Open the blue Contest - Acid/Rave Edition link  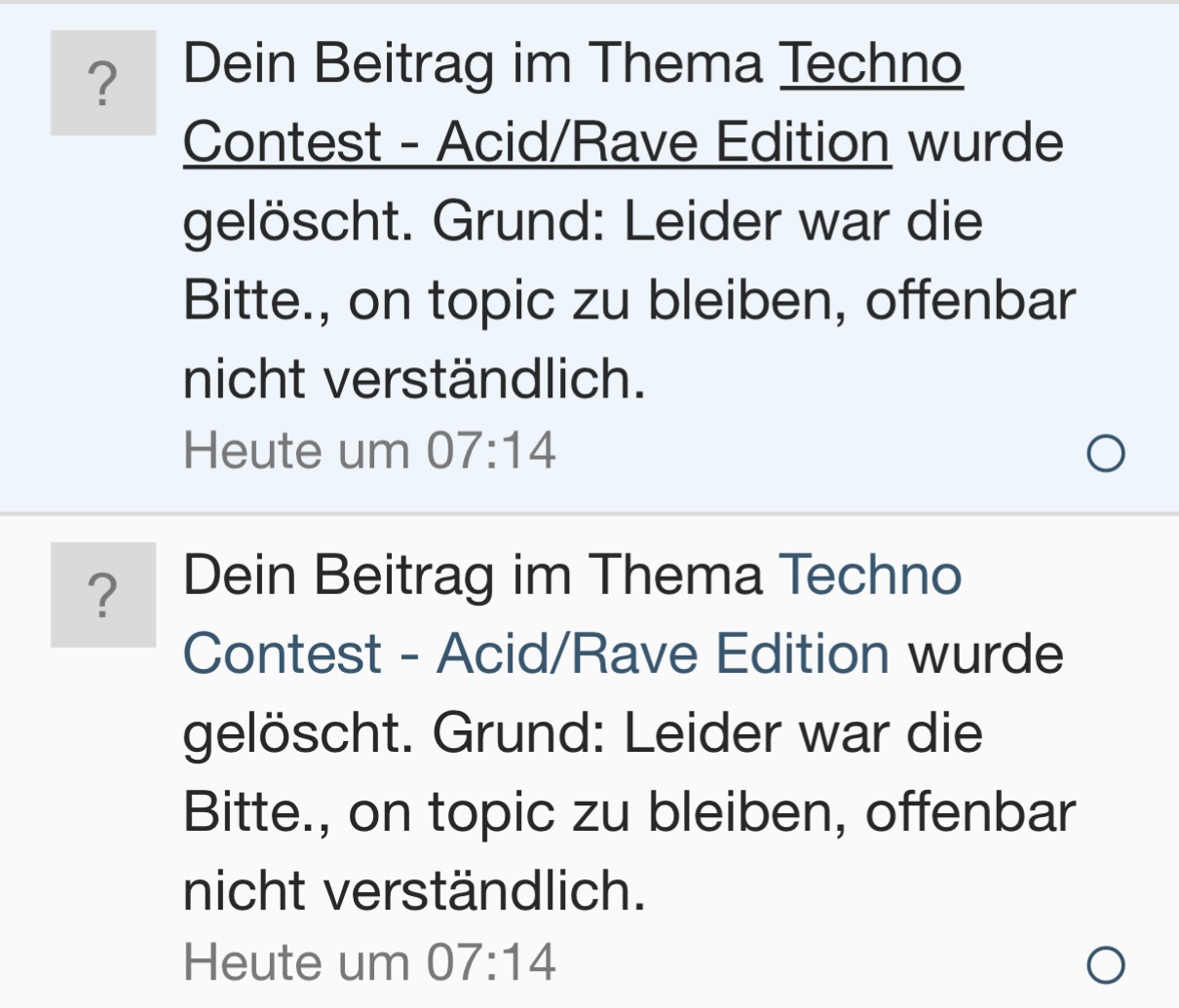[x=536, y=653]
